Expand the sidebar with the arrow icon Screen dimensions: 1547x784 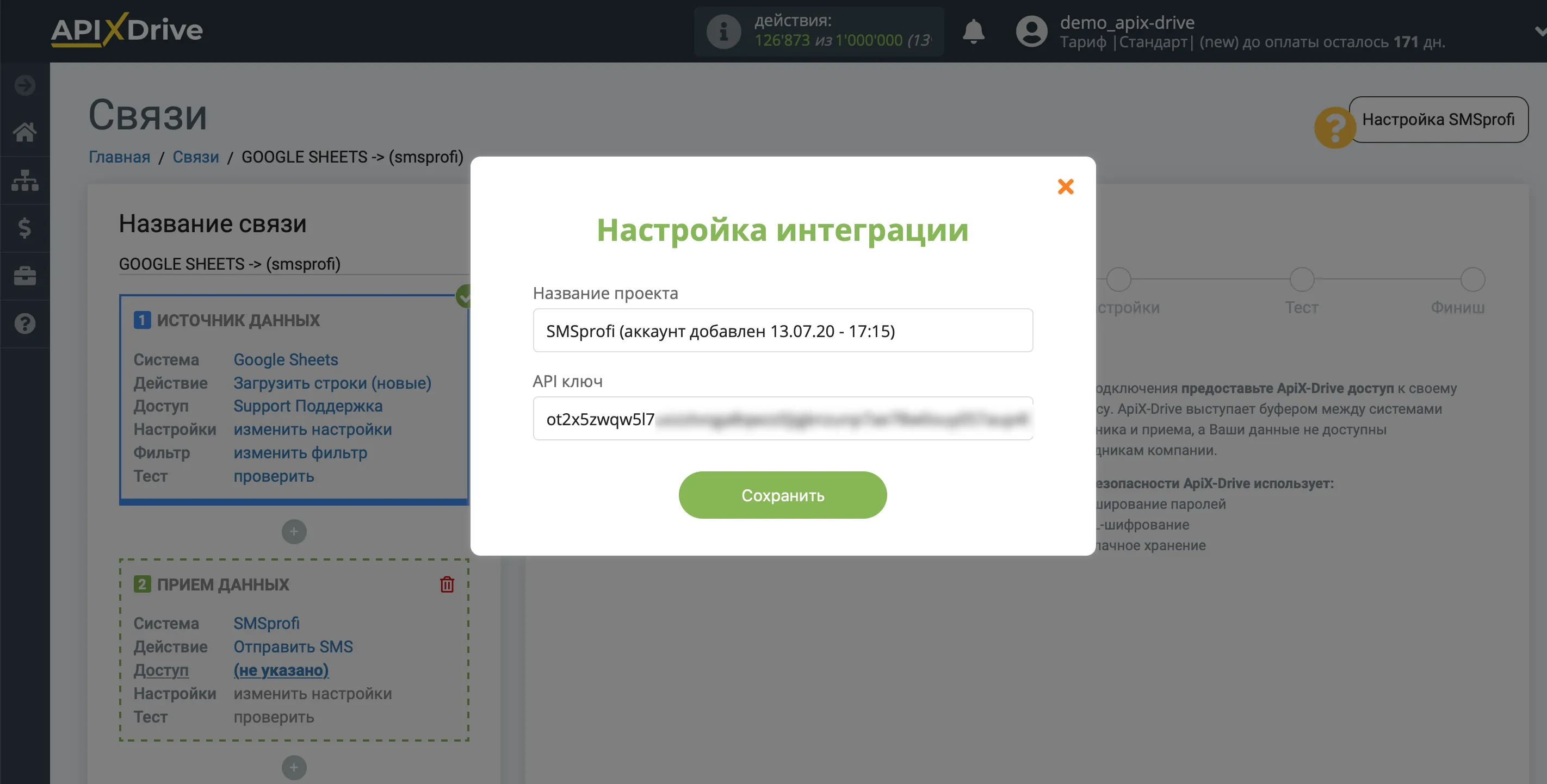[x=24, y=85]
